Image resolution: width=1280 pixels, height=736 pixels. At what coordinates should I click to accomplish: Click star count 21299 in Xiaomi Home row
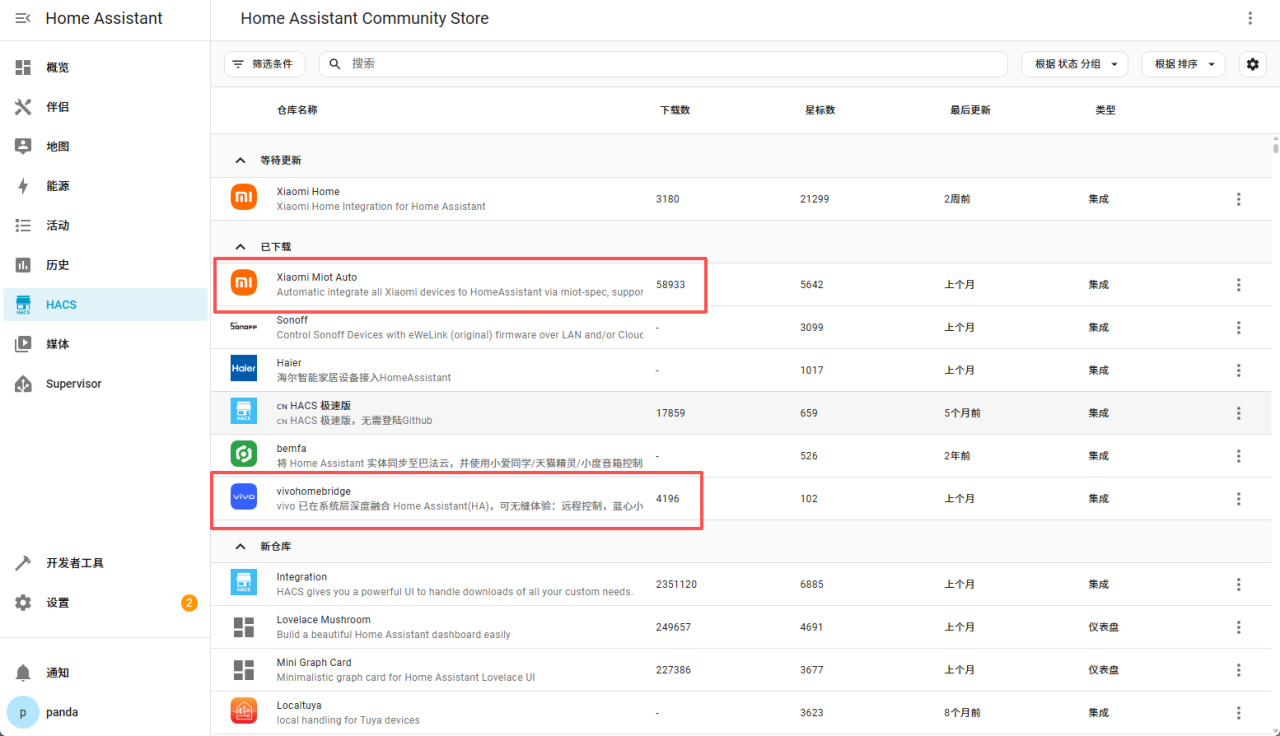click(x=815, y=199)
